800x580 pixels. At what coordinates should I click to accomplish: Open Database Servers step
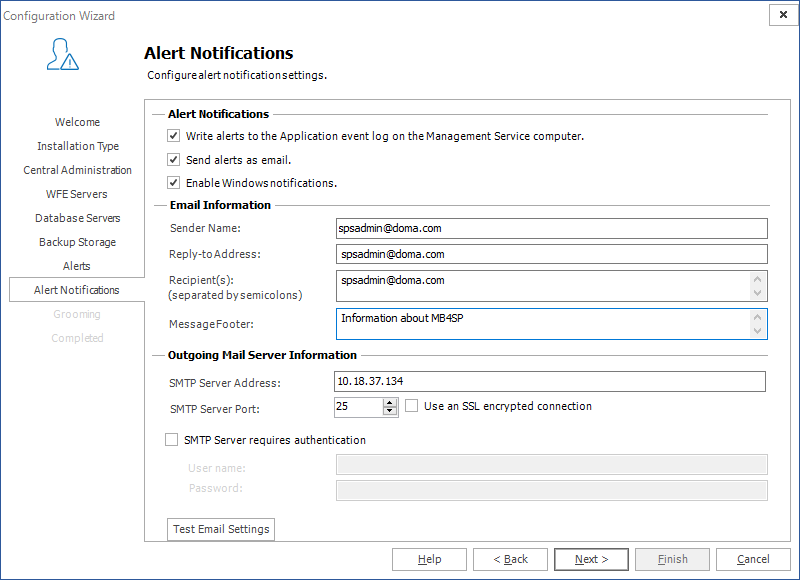tap(78, 218)
